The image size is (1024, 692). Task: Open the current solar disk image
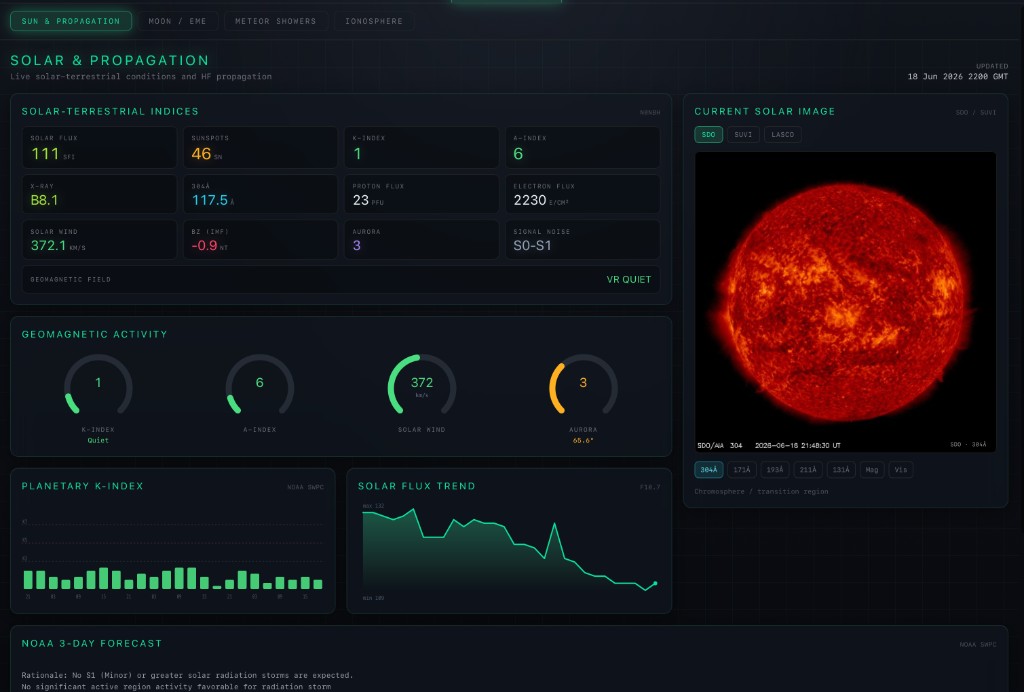coord(845,302)
